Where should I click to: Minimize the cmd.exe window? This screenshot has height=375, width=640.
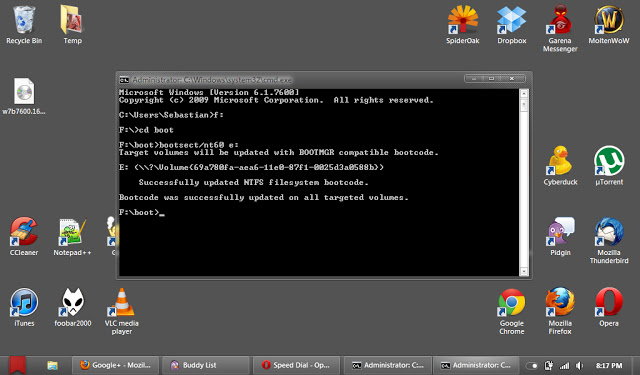tap(474, 78)
